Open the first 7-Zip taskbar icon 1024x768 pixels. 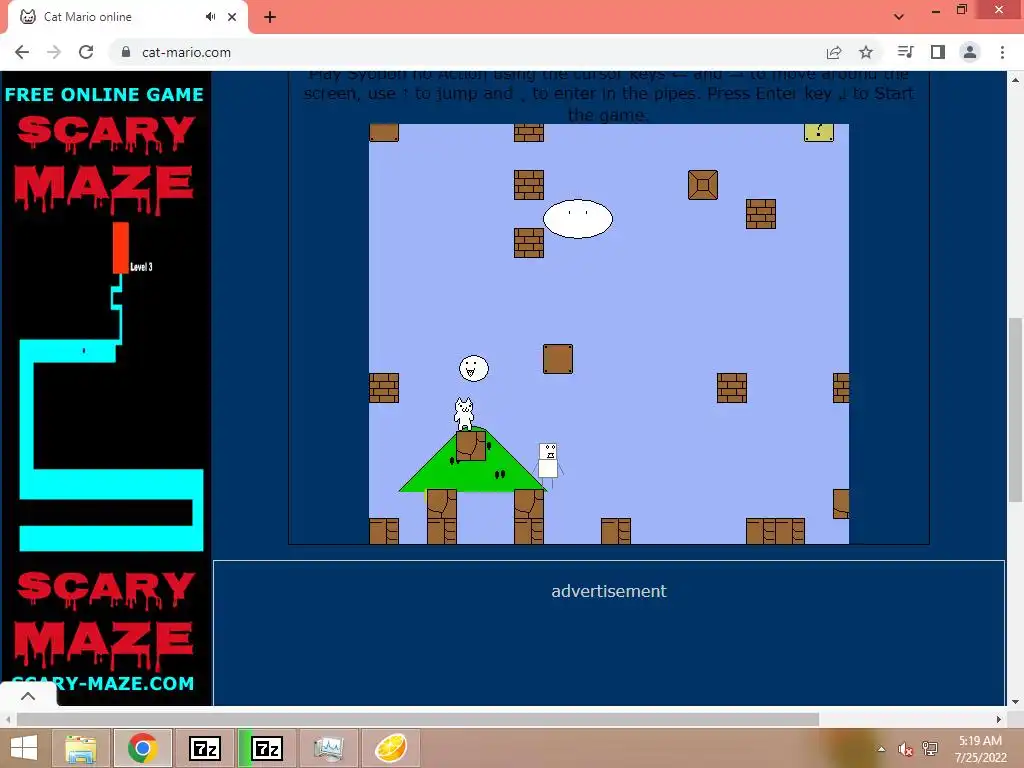[x=204, y=748]
